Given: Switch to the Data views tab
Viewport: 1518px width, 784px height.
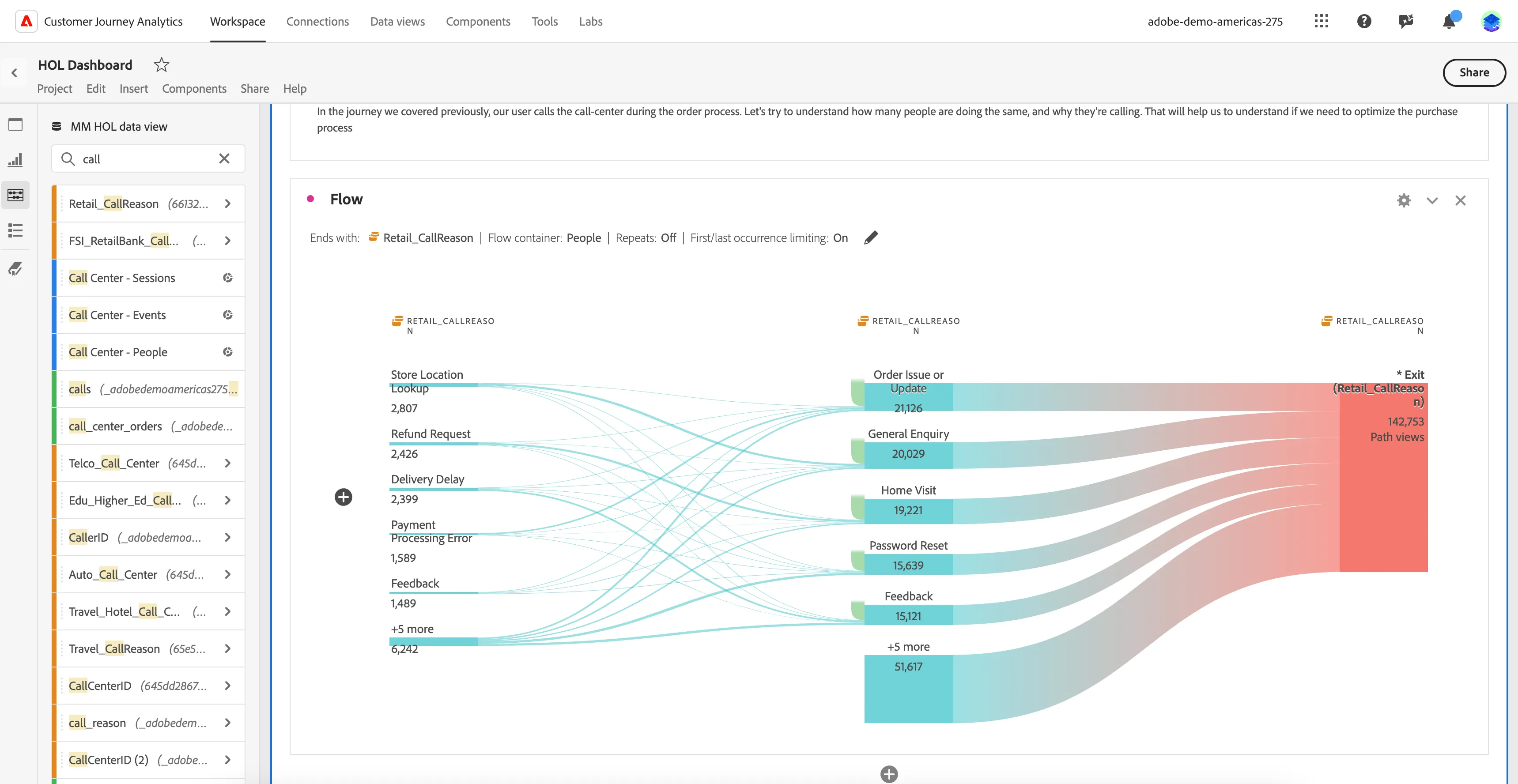Looking at the screenshot, I should (397, 21).
